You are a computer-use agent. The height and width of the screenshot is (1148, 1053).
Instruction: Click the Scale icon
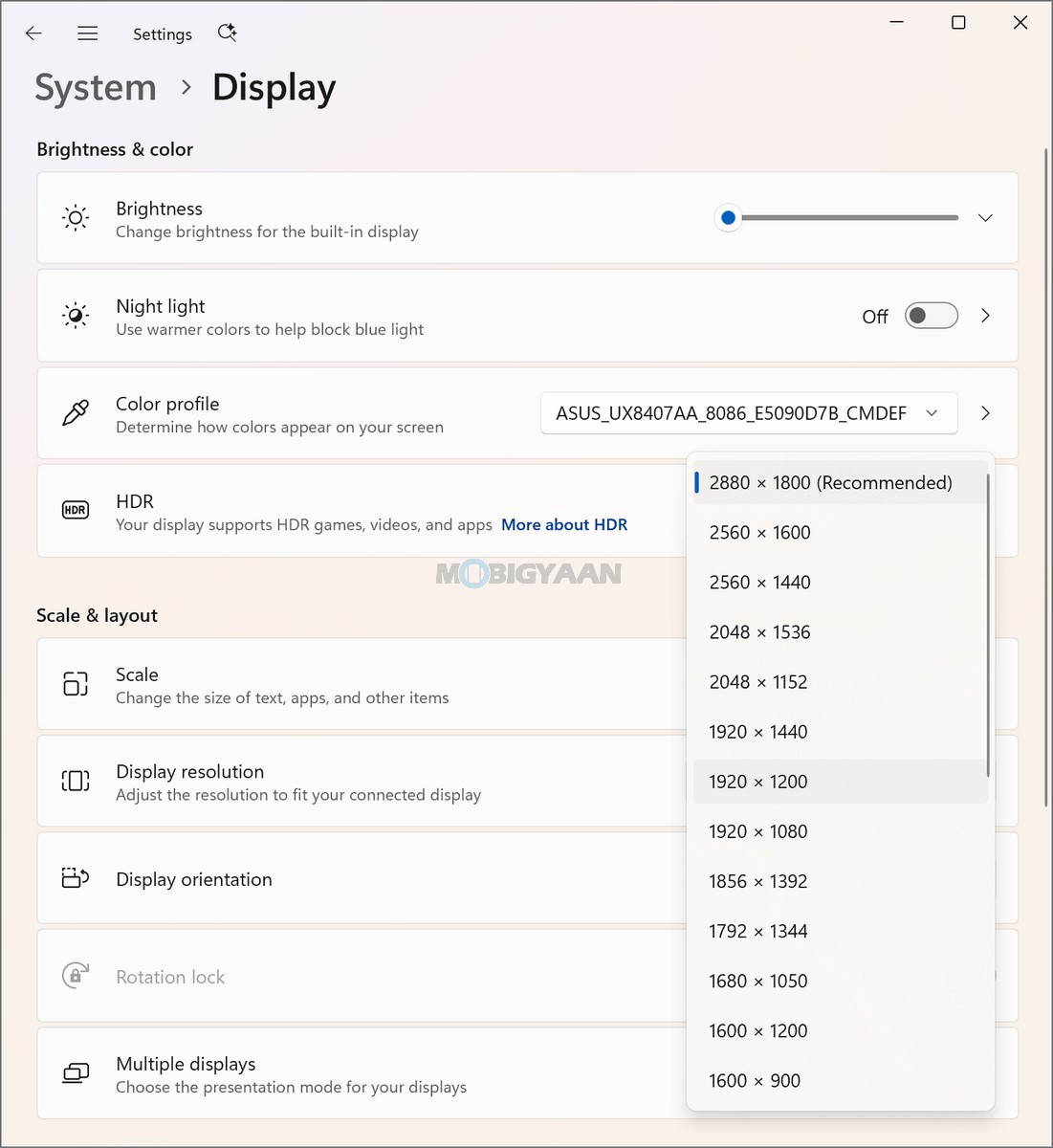point(76,683)
